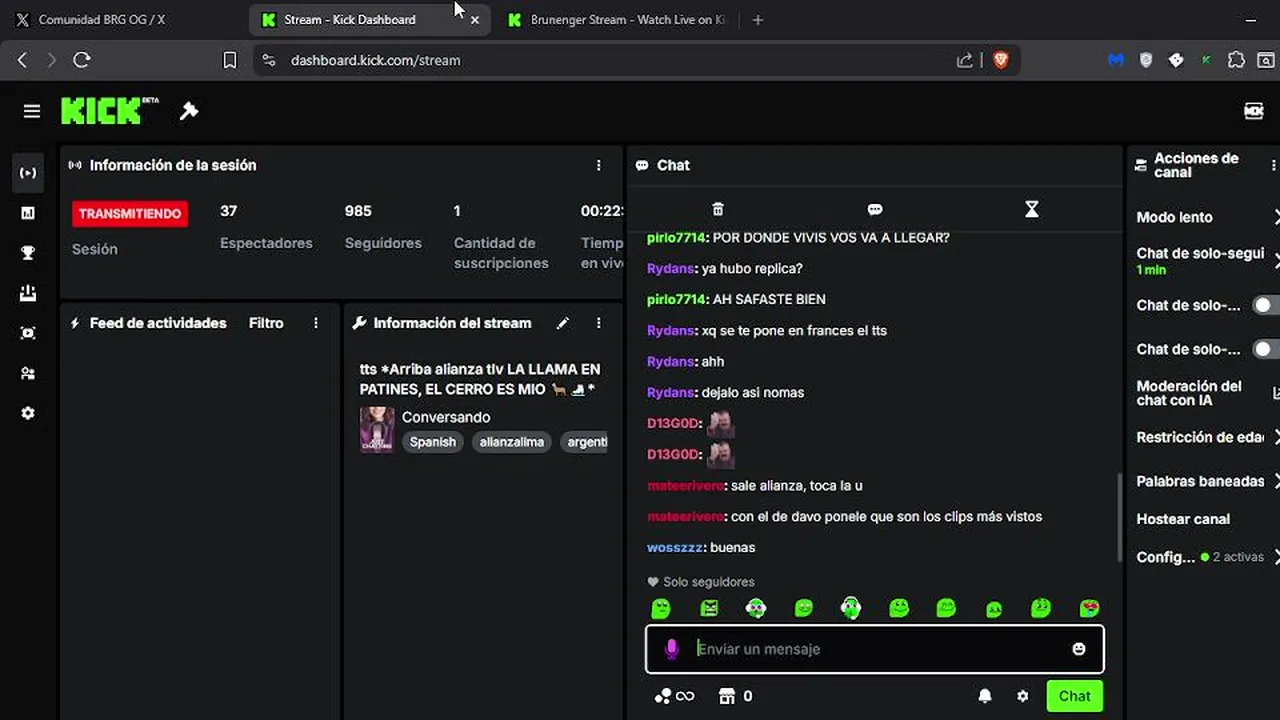Click the chat notification bell icon
The image size is (1280, 720).
click(x=985, y=696)
